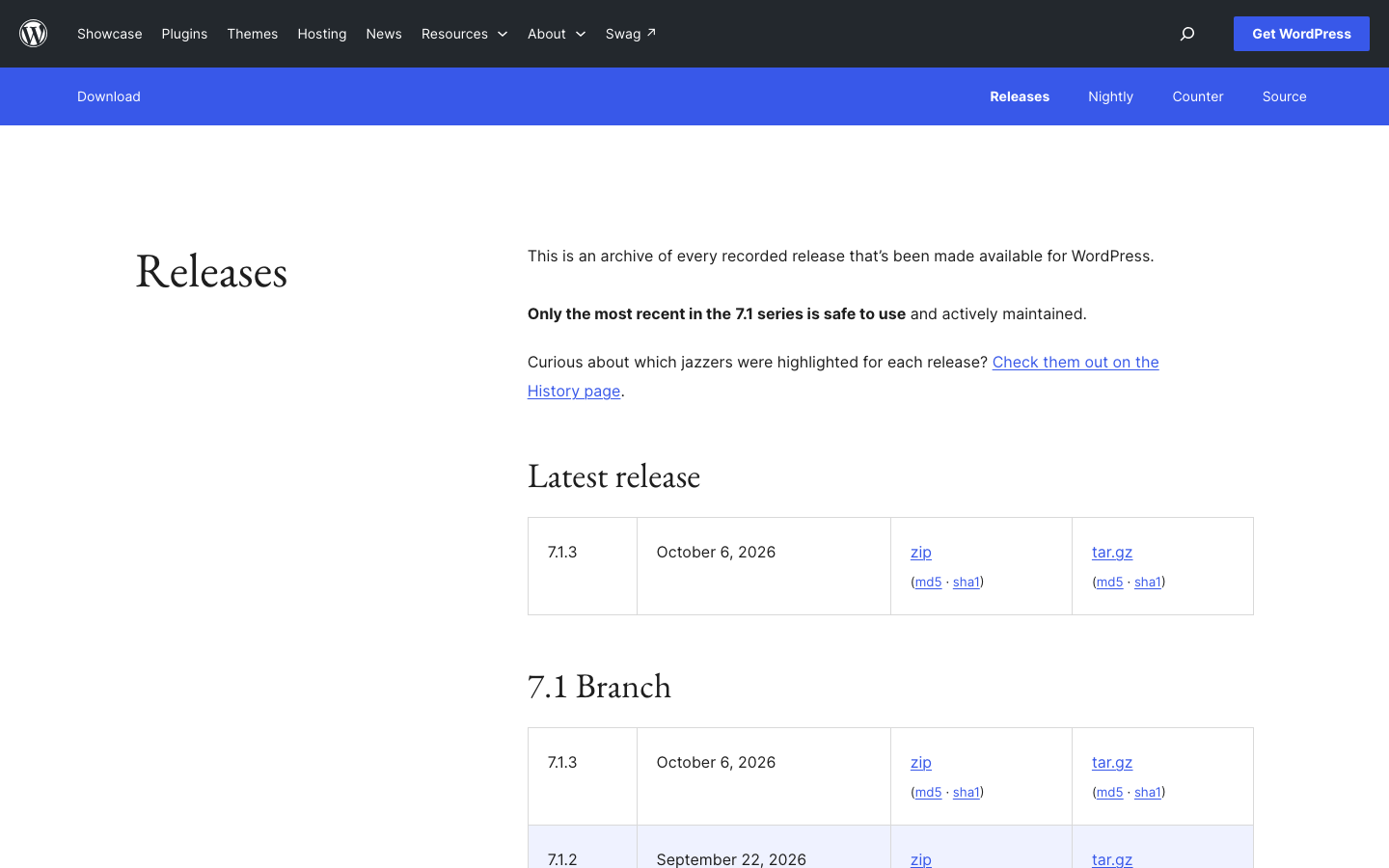Download the 7.1.2 tar.gz file
The height and width of the screenshot is (868, 1389).
(1112, 858)
